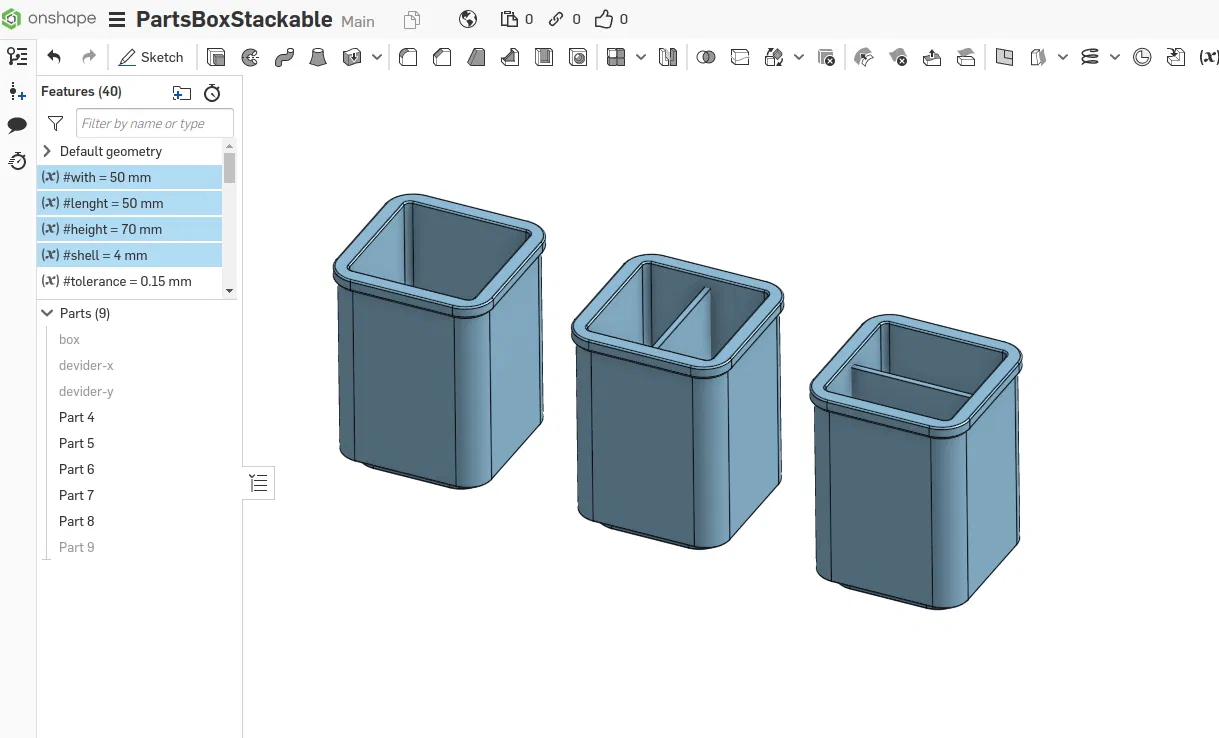Toggle the feature list panel icon
1219x738 pixels.
click(17, 57)
